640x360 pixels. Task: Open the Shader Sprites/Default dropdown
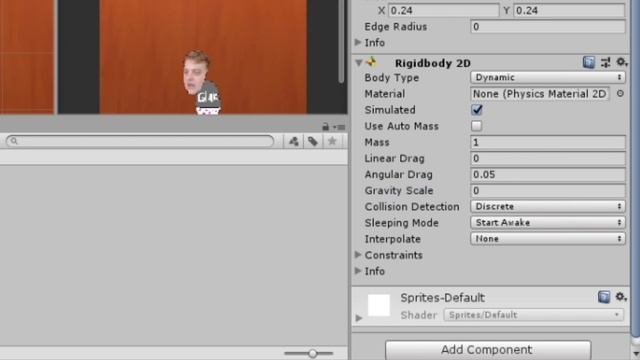pos(533,315)
